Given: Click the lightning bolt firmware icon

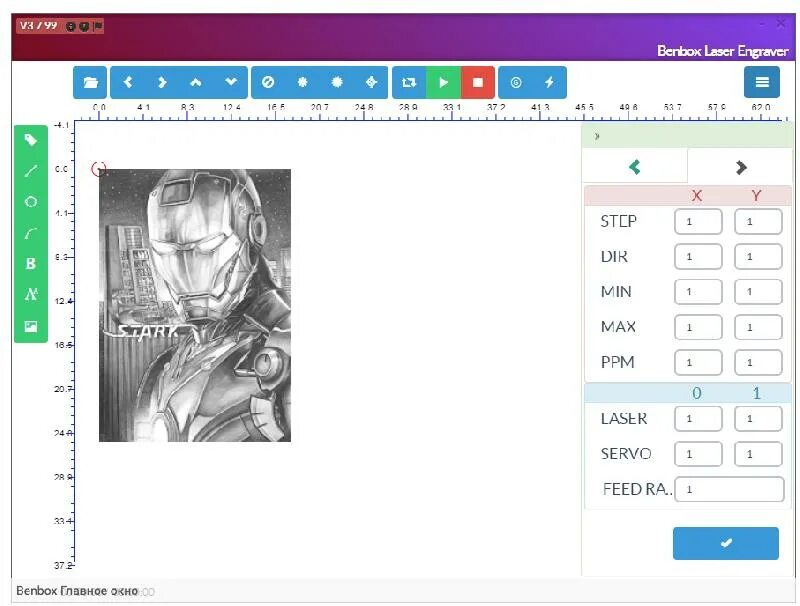Looking at the screenshot, I should pyautogui.click(x=549, y=82).
